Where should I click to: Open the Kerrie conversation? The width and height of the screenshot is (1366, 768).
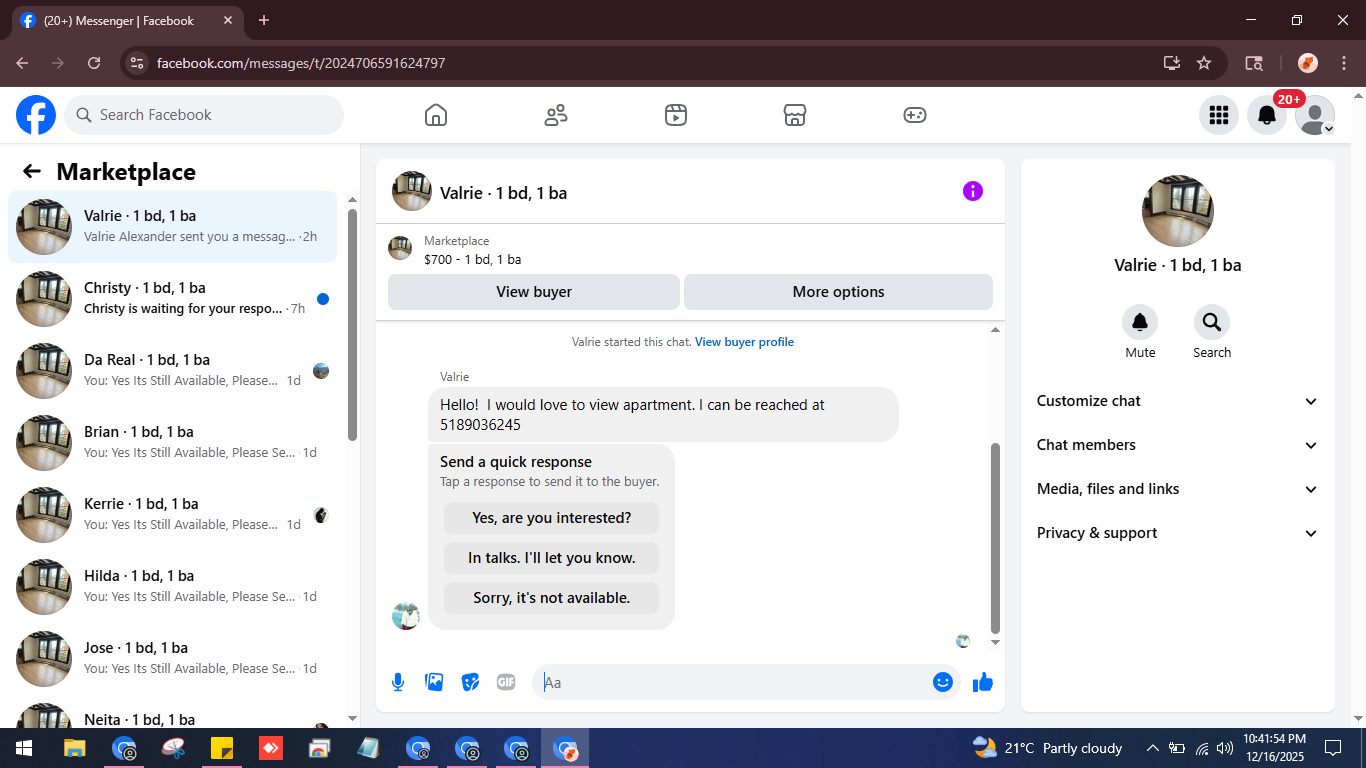pos(172,515)
